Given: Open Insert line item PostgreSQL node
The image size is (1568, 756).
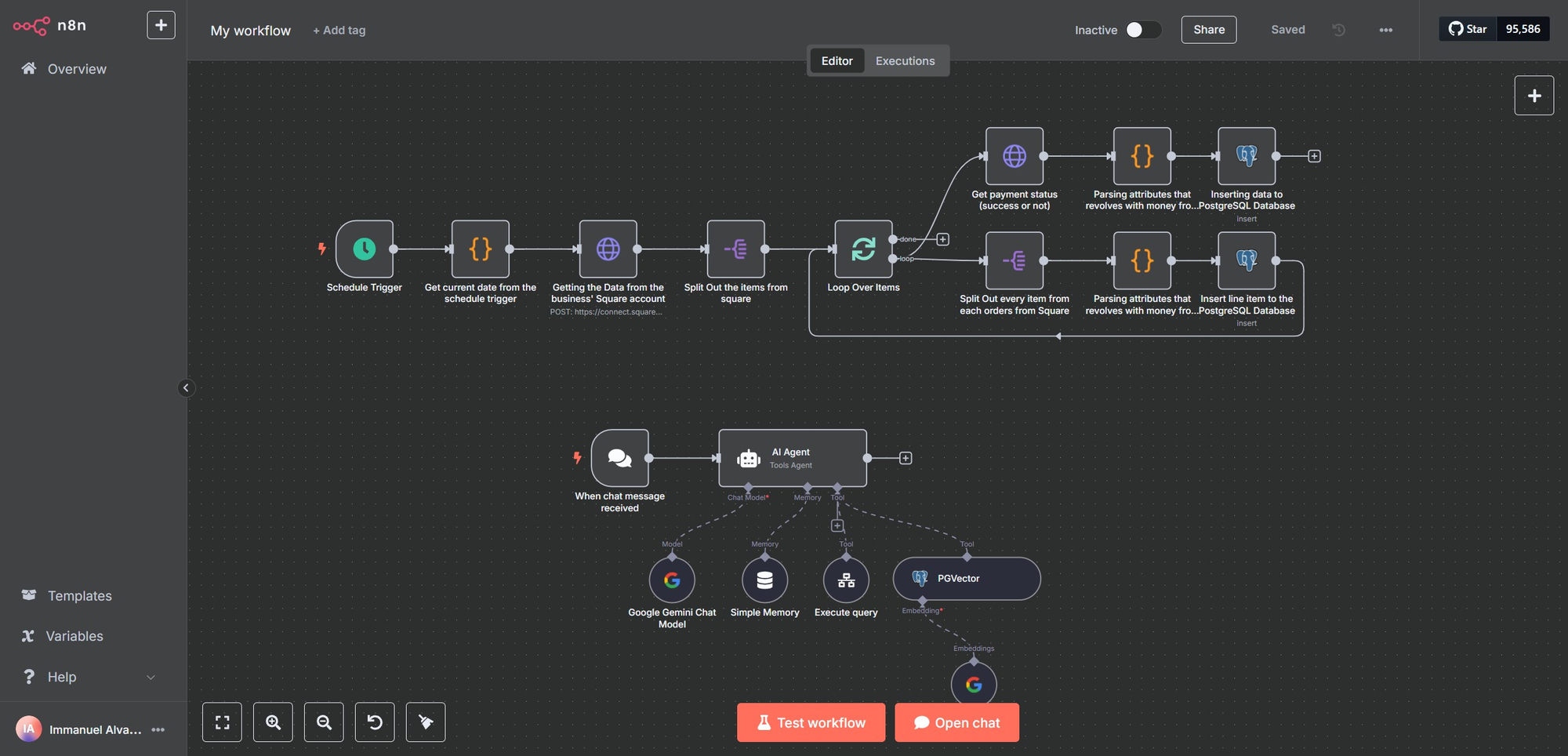Looking at the screenshot, I should pyautogui.click(x=1247, y=260).
